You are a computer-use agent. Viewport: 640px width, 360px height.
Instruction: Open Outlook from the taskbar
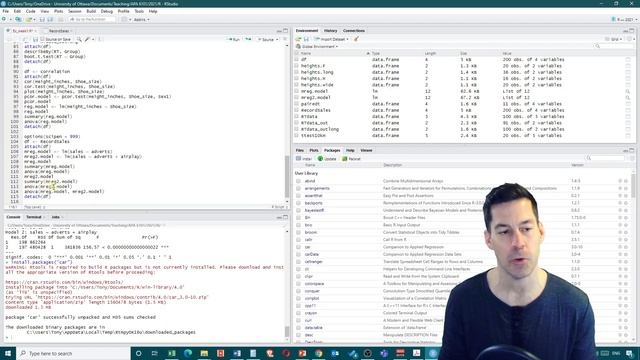coord(335,353)
